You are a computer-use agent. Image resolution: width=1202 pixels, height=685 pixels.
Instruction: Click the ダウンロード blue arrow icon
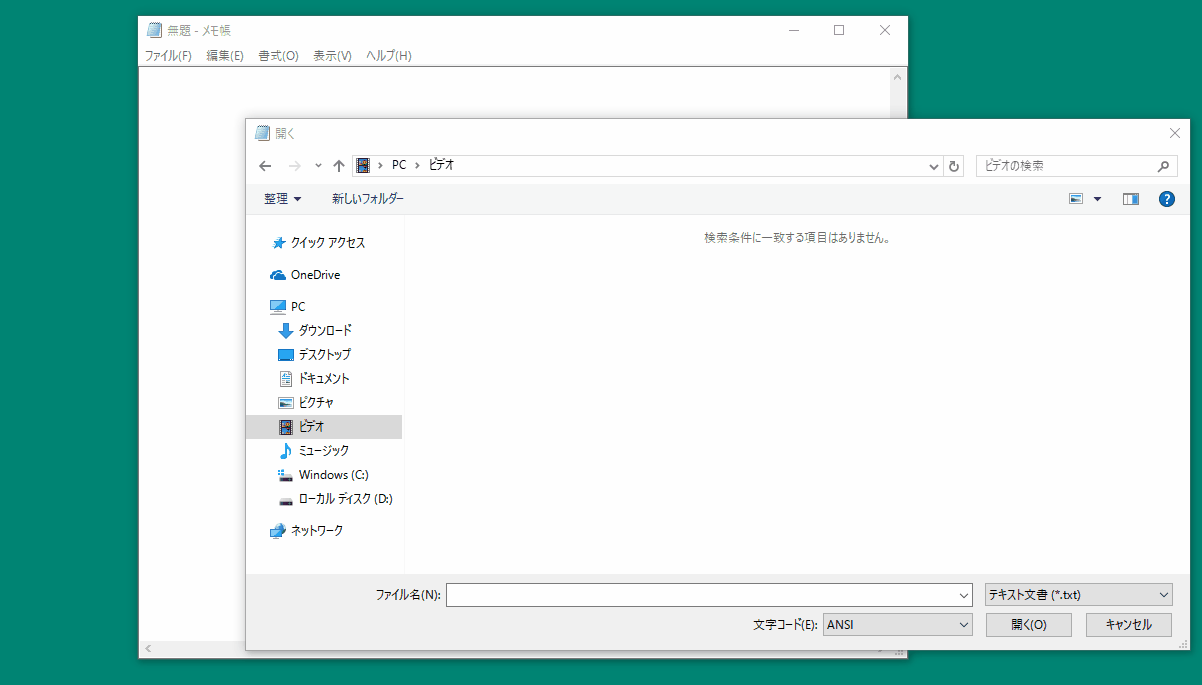286,330
